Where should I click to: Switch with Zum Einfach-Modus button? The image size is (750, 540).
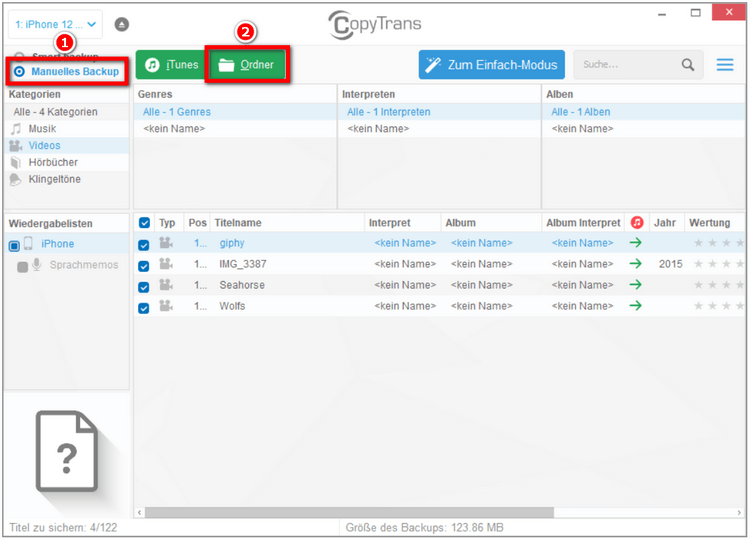[492, 65]
